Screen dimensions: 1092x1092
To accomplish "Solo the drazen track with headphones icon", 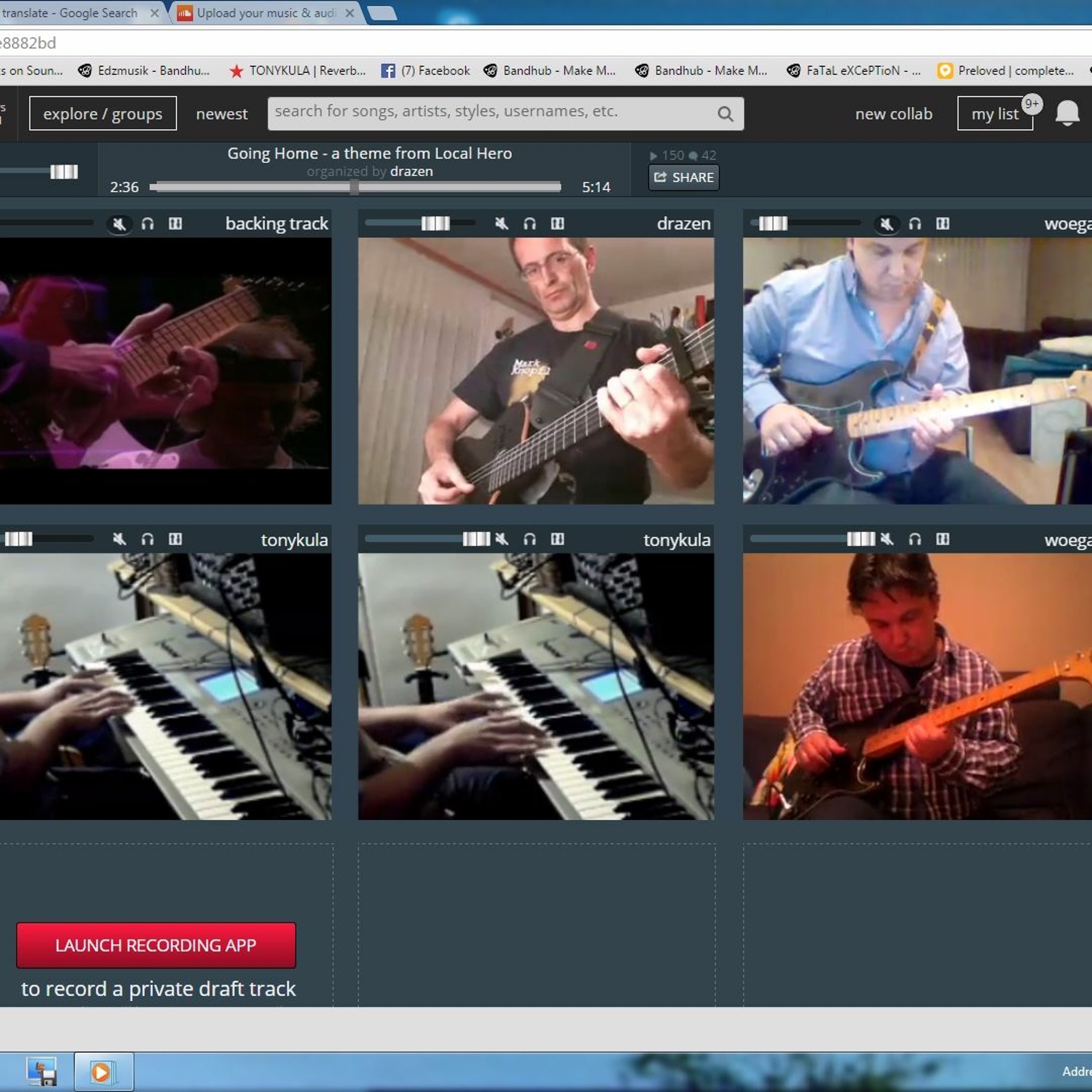I will (x=530, y=224).
